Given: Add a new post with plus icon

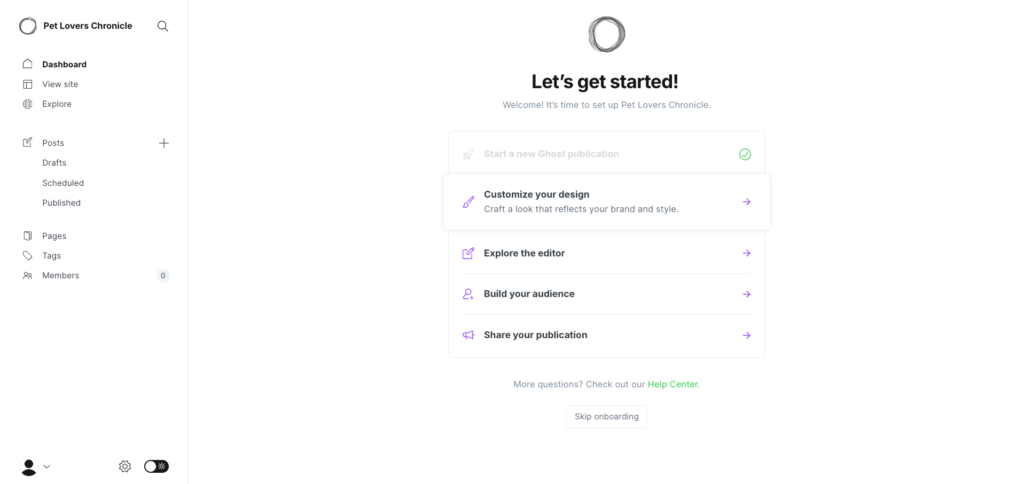Looking at the screenshot, I should [x=164, y=143].
